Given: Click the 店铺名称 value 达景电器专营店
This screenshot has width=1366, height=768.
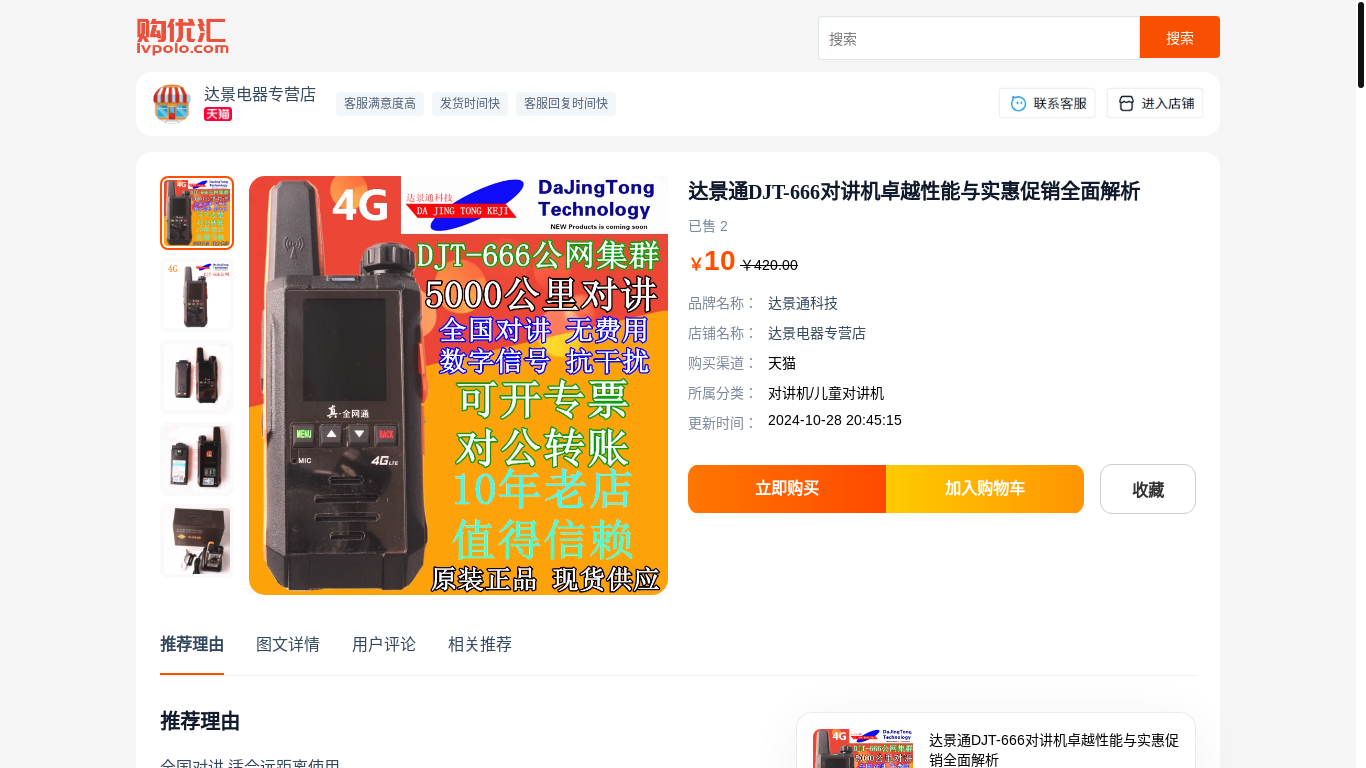Looking at the screenshot, I should (x=817, y=333).
